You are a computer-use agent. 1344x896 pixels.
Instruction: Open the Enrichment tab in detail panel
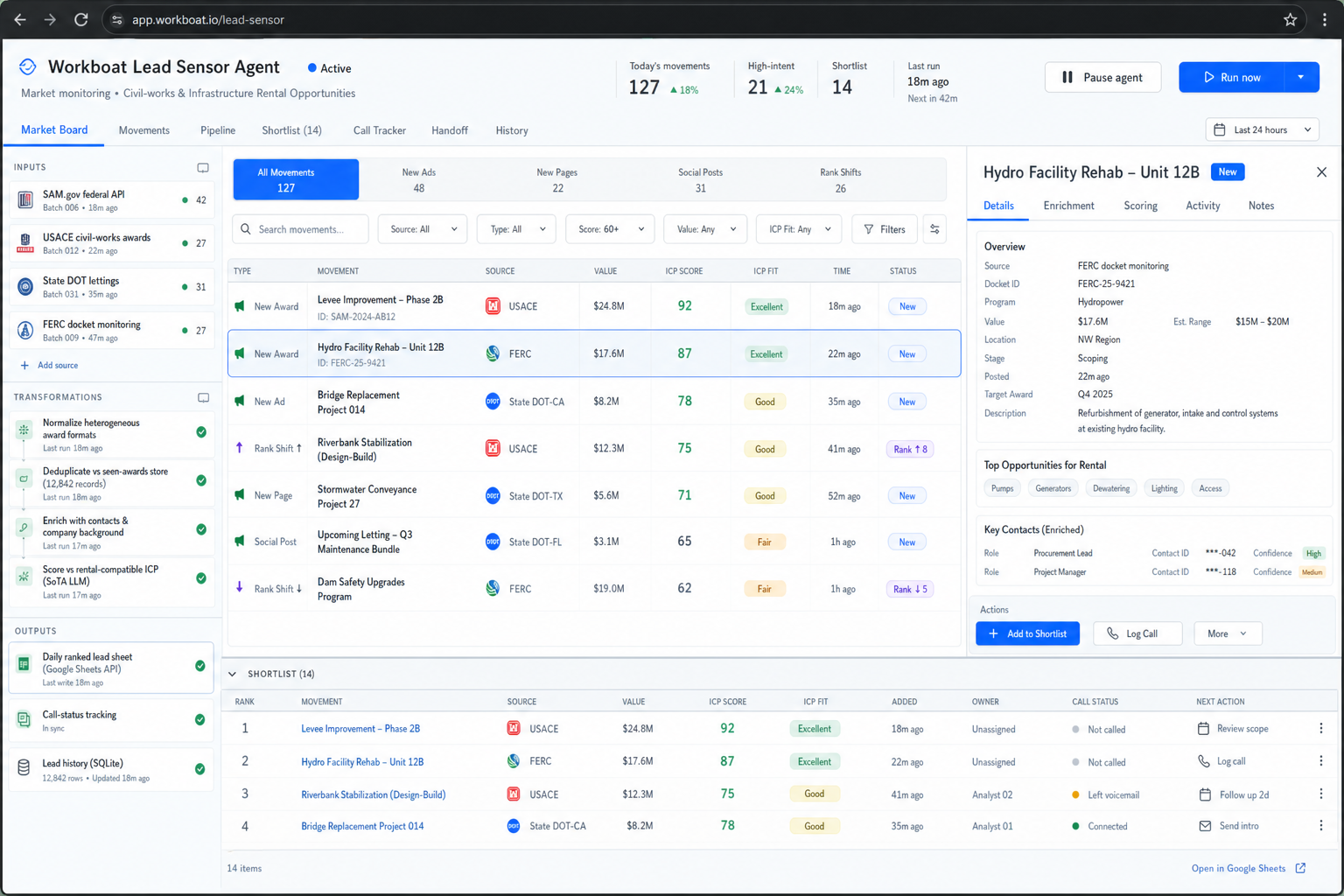point(1068,206)
